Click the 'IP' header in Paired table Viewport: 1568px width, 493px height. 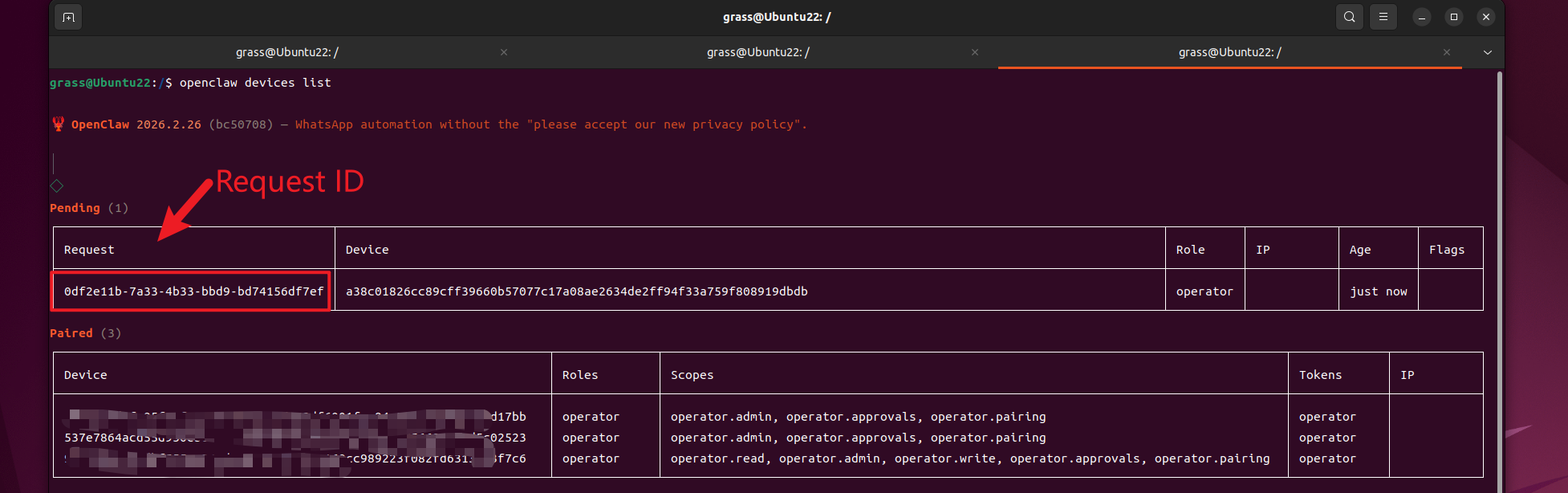(x=1407, y=375)
